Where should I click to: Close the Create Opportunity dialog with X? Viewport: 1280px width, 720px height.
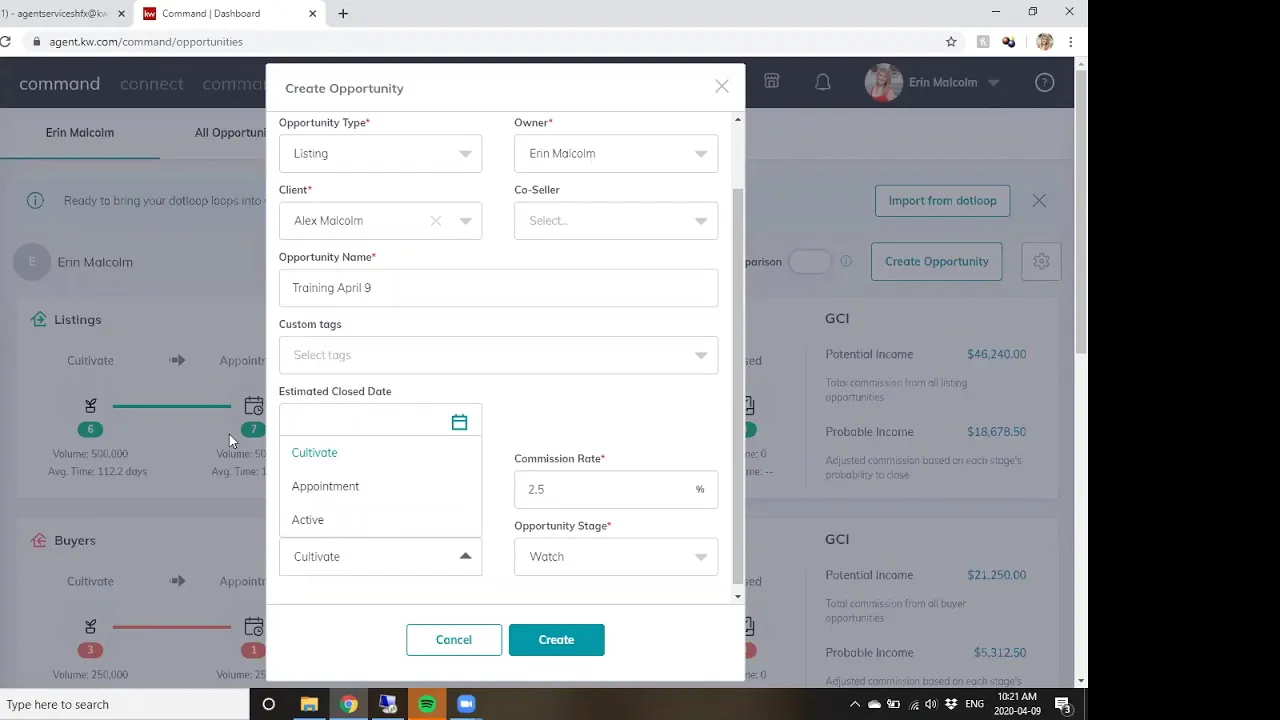tap(722, 87)
